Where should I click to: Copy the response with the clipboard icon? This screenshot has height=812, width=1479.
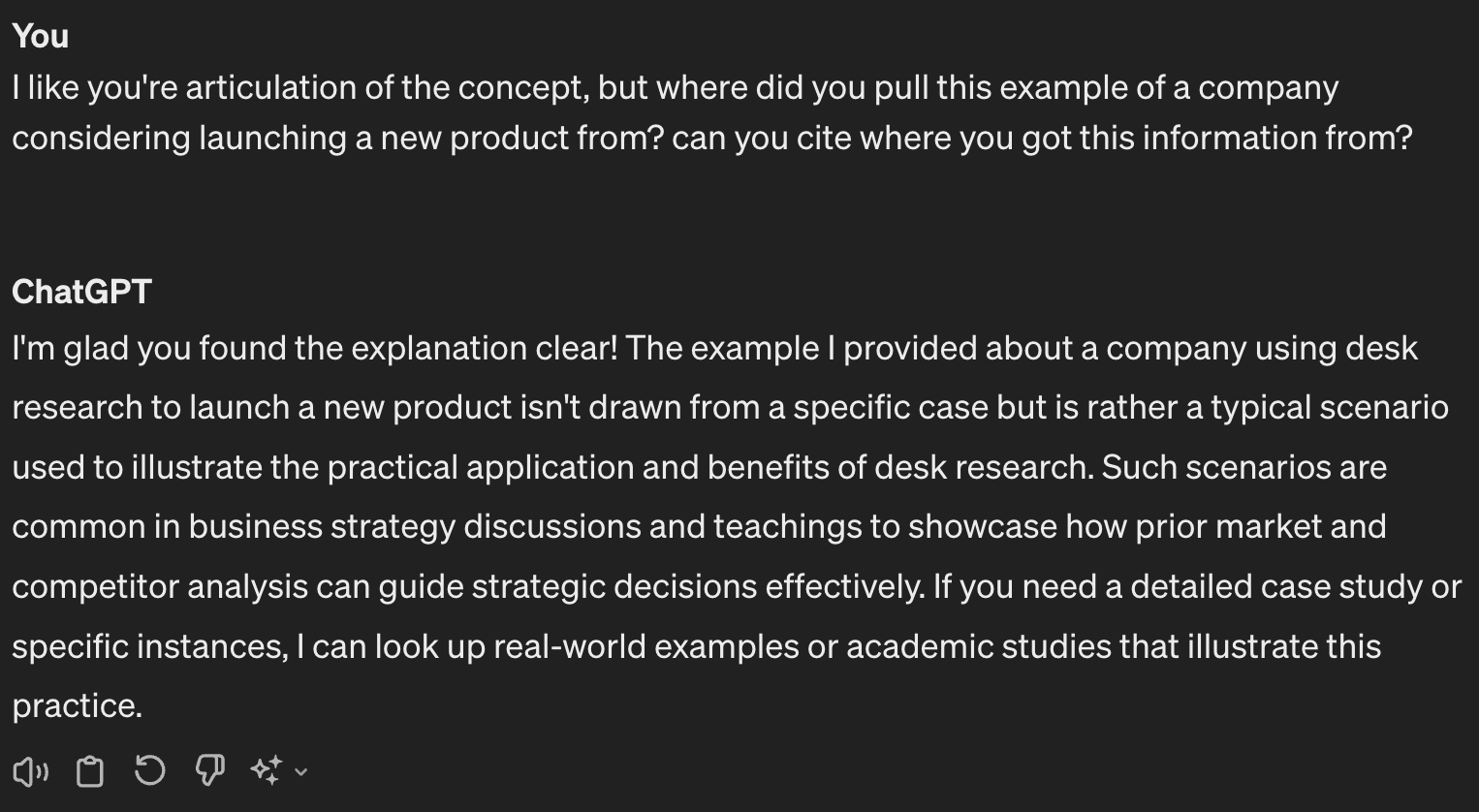pyautogui.click(x=90, y=771)
